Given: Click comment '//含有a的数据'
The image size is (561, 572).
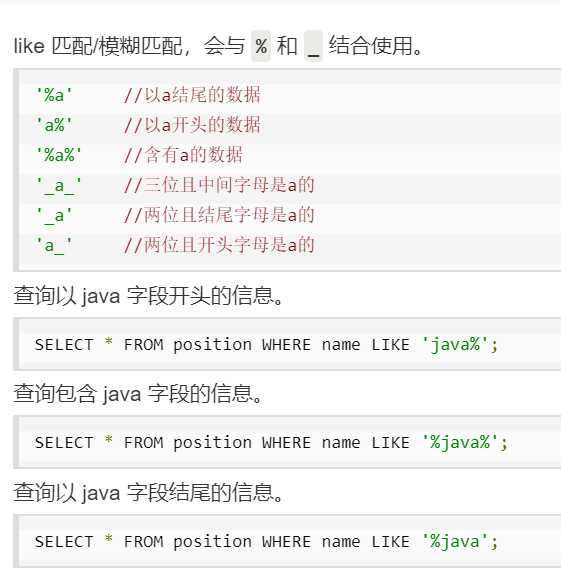Looking at the screenshot, I should (x=183, y=155).
